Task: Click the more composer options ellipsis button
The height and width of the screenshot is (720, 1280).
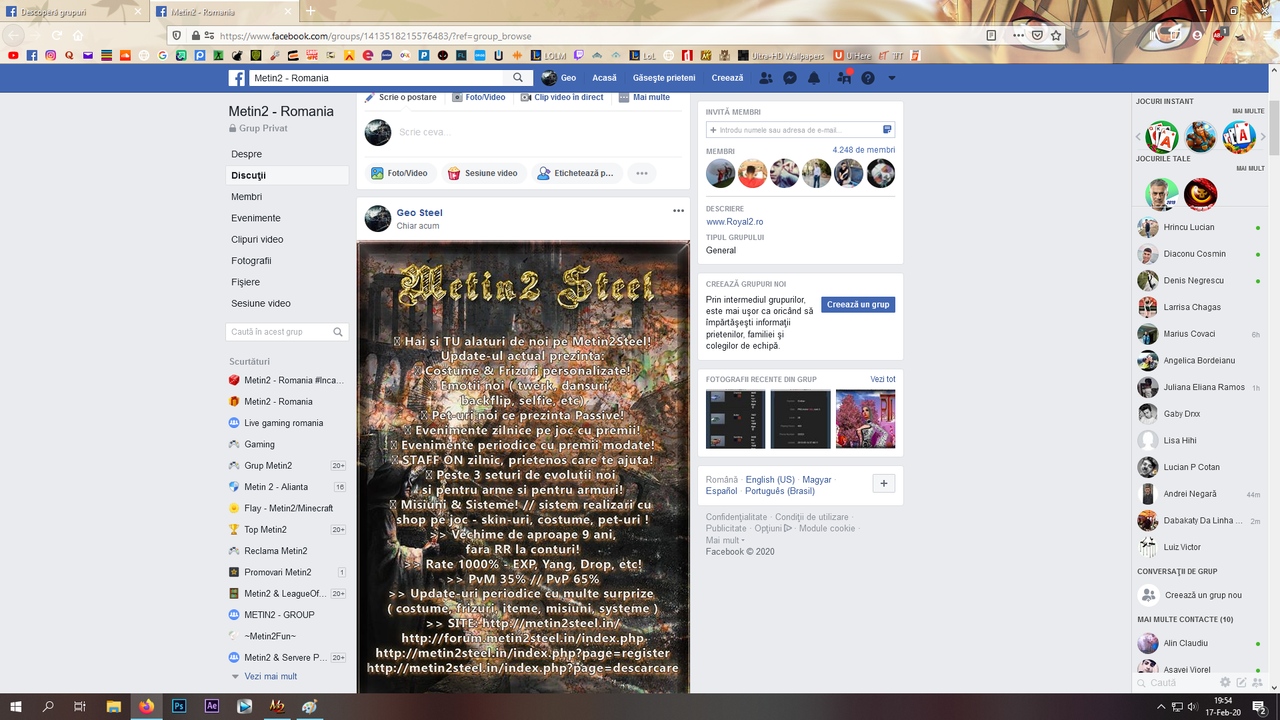Action: click(x=642, y=173)
